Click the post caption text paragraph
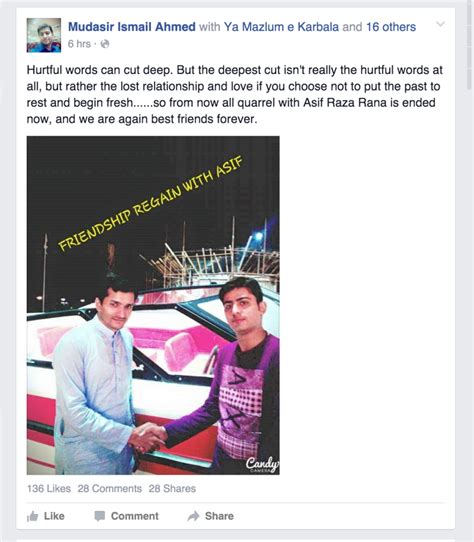474x542 pixels. (234, 94)
